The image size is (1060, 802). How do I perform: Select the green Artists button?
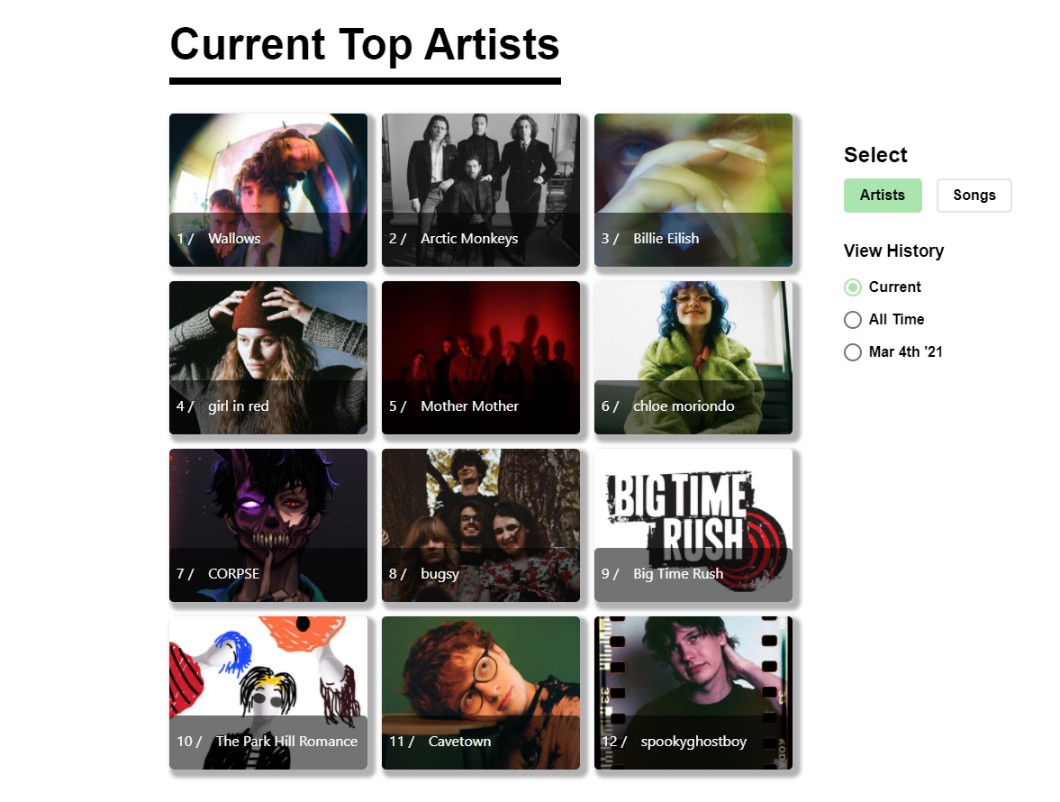click(x=882, y=195)
